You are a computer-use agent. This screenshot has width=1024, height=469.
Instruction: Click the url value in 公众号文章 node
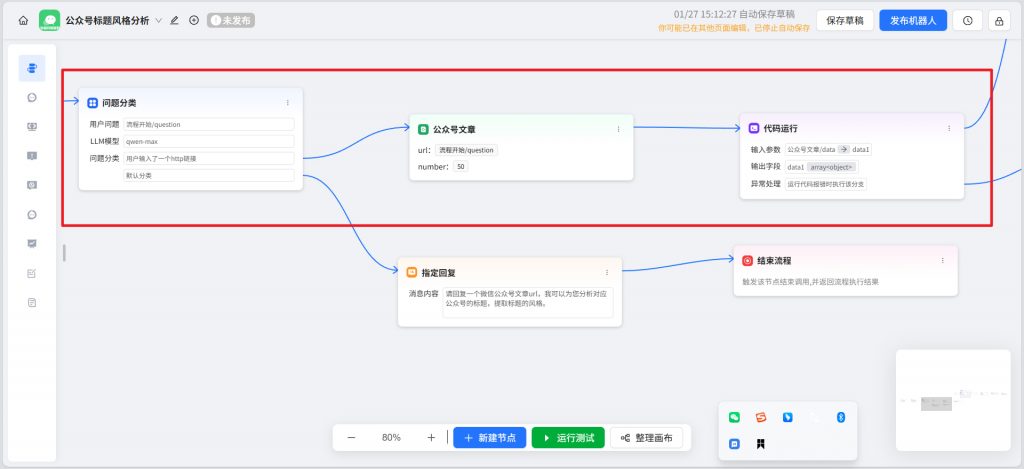(466, 150)
